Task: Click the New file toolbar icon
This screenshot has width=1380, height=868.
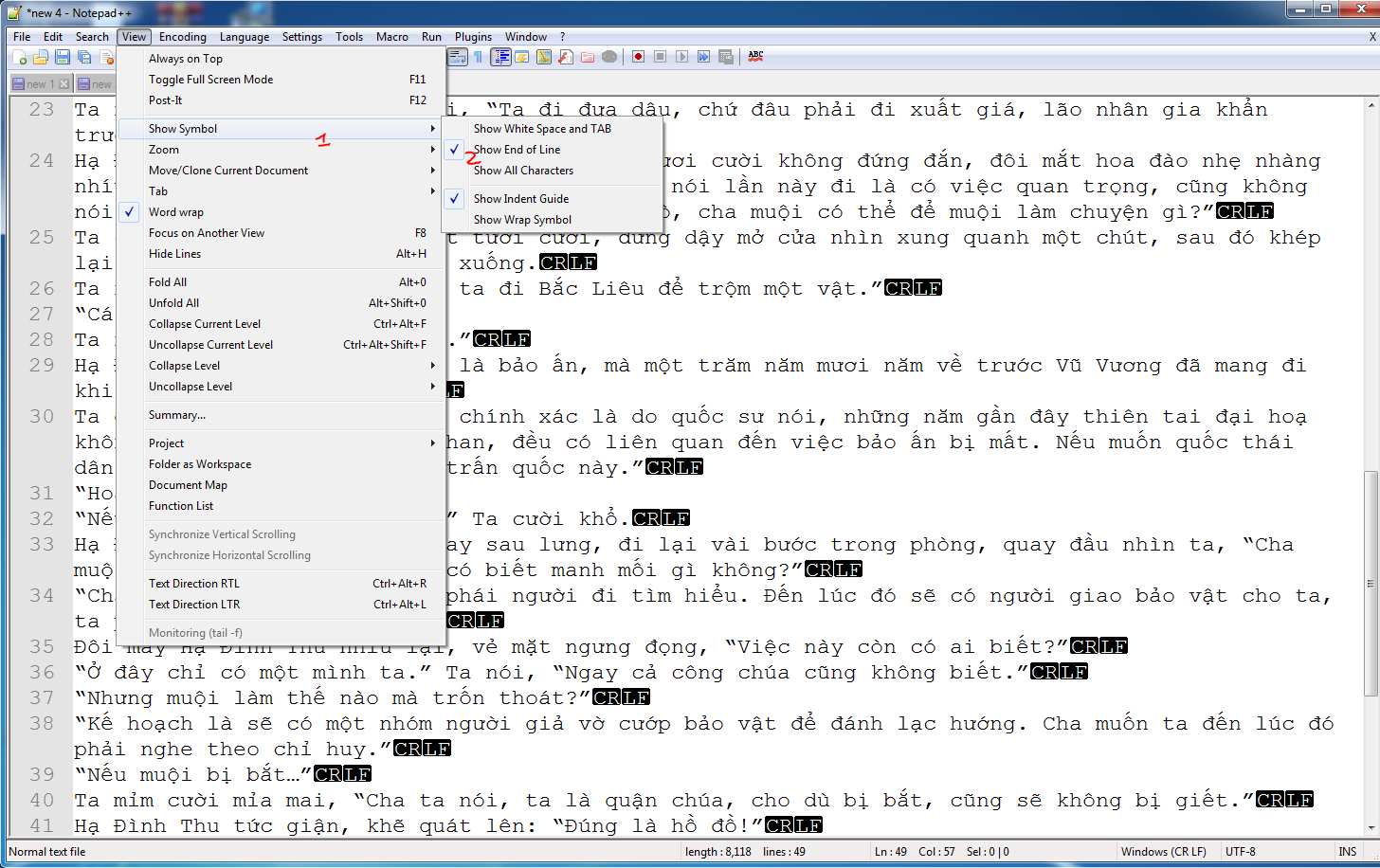Action: click(x=19, y=57)
